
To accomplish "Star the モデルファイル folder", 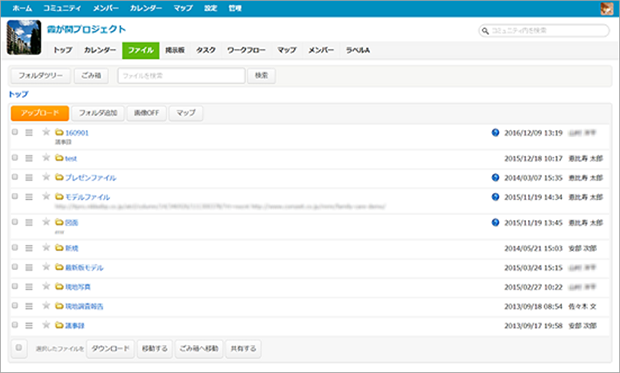I will tap(46, 196).
